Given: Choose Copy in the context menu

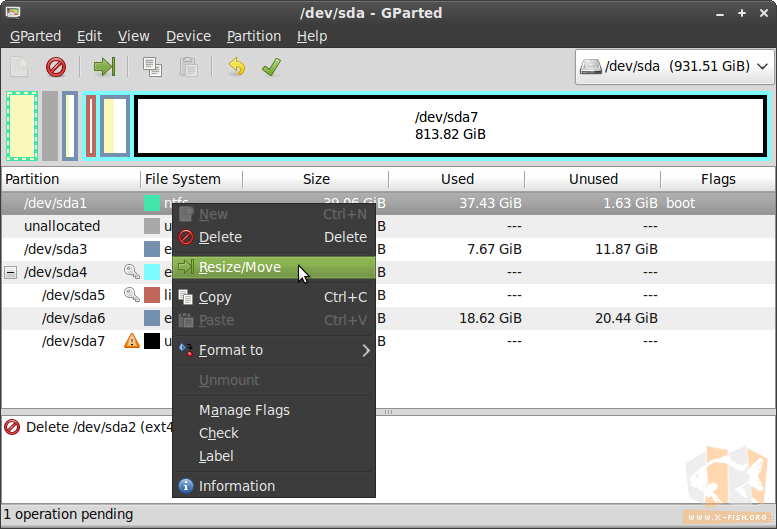Looking at the screenshot, I should (274, 297).
